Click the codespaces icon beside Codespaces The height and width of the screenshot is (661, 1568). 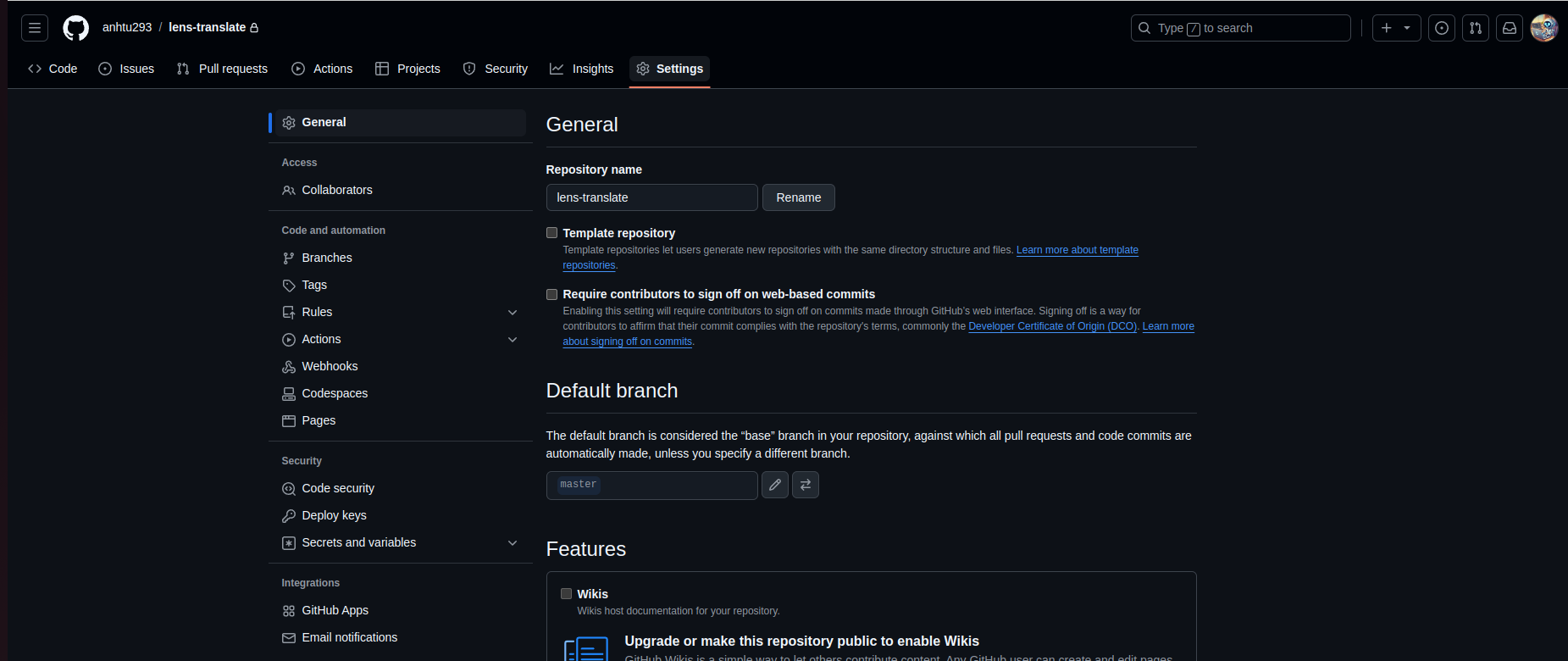tap(289, 394)
